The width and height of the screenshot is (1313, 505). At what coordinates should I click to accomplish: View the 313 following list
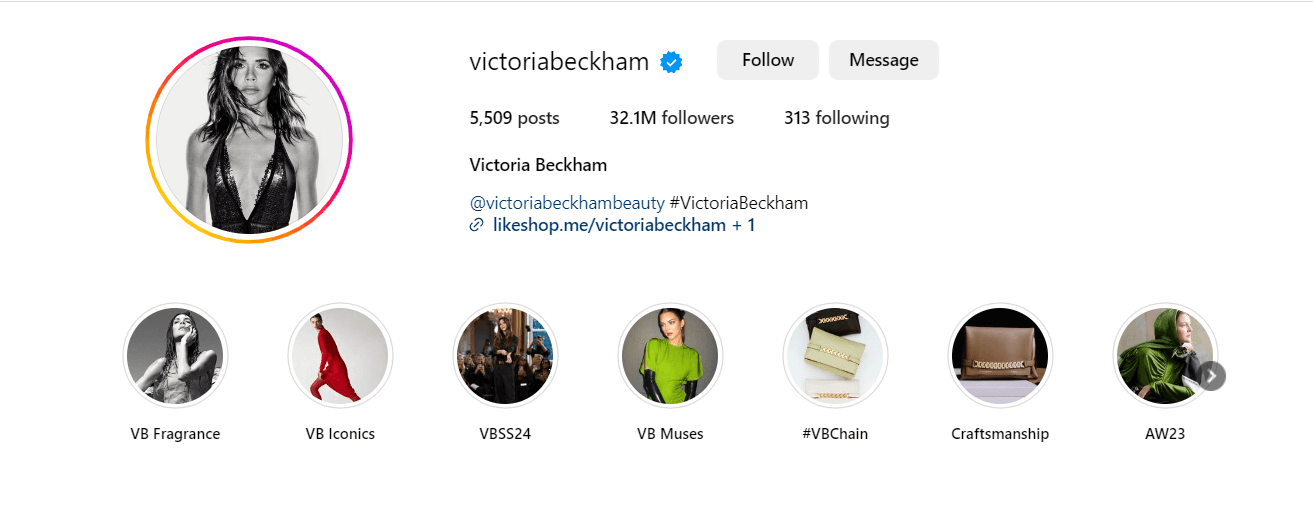pos(837,118)
